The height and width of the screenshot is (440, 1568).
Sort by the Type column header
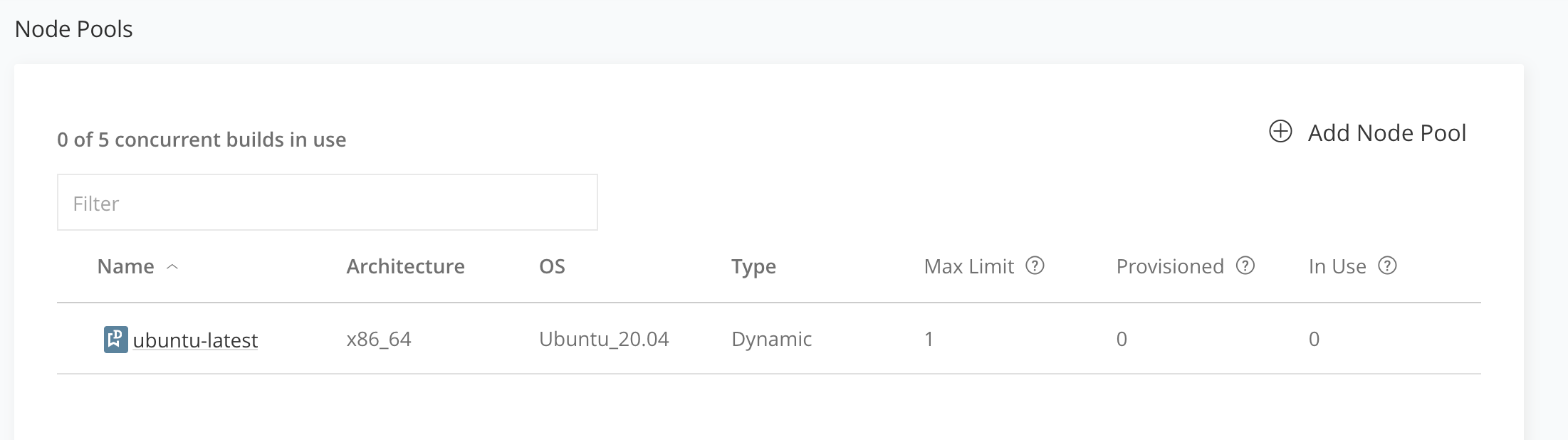[753, 266]
